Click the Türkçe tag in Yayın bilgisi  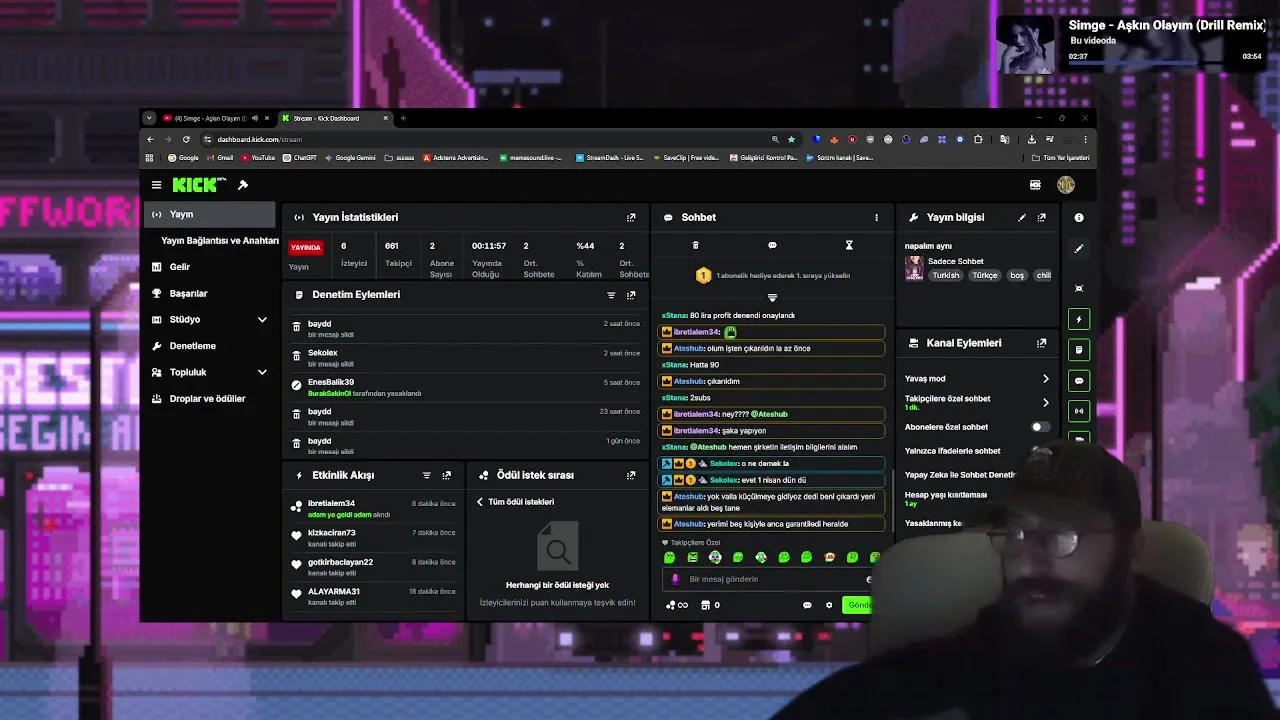[985, 275]
